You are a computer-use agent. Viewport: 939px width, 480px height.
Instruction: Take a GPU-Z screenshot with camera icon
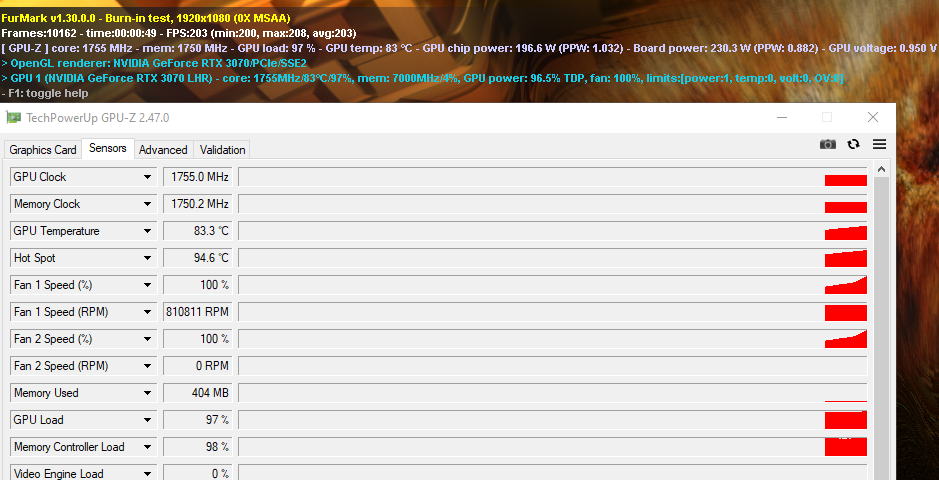pyautogui.click(x=828, y=144)
